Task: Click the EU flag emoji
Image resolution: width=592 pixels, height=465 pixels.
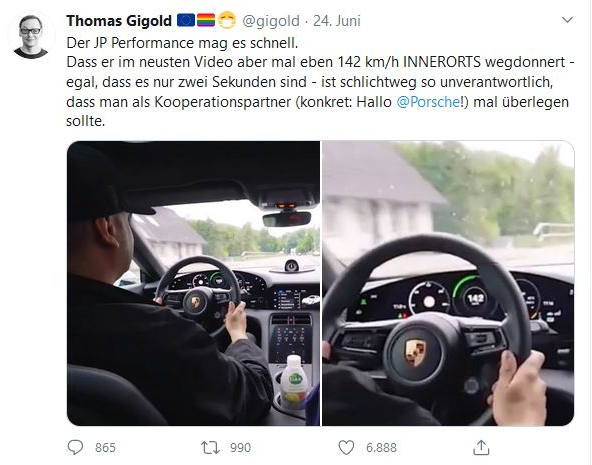Action: [186, 20]
